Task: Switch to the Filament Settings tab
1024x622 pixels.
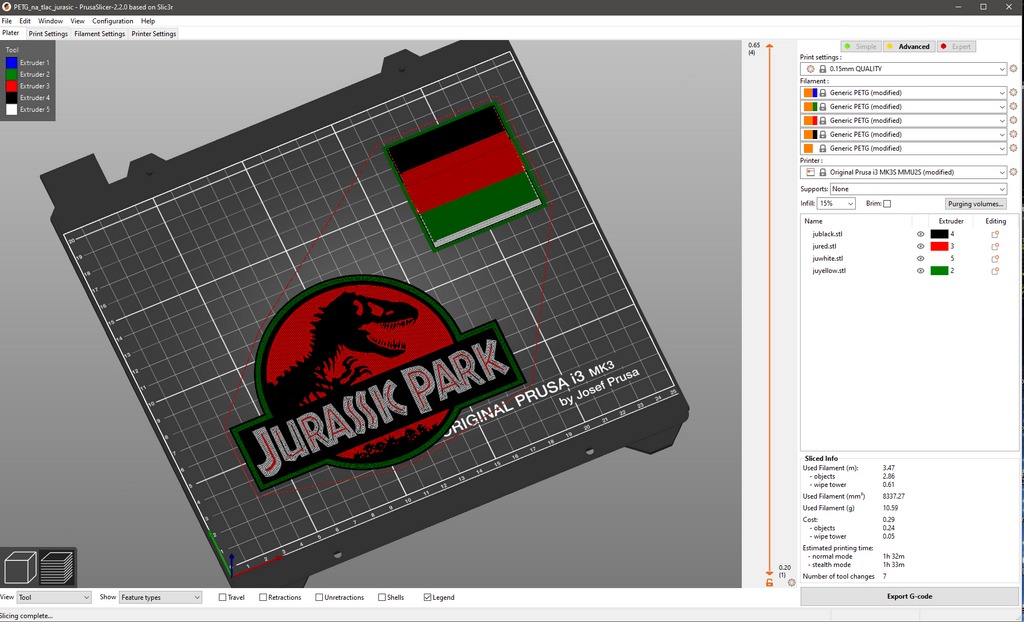Action: coord(99,33)
